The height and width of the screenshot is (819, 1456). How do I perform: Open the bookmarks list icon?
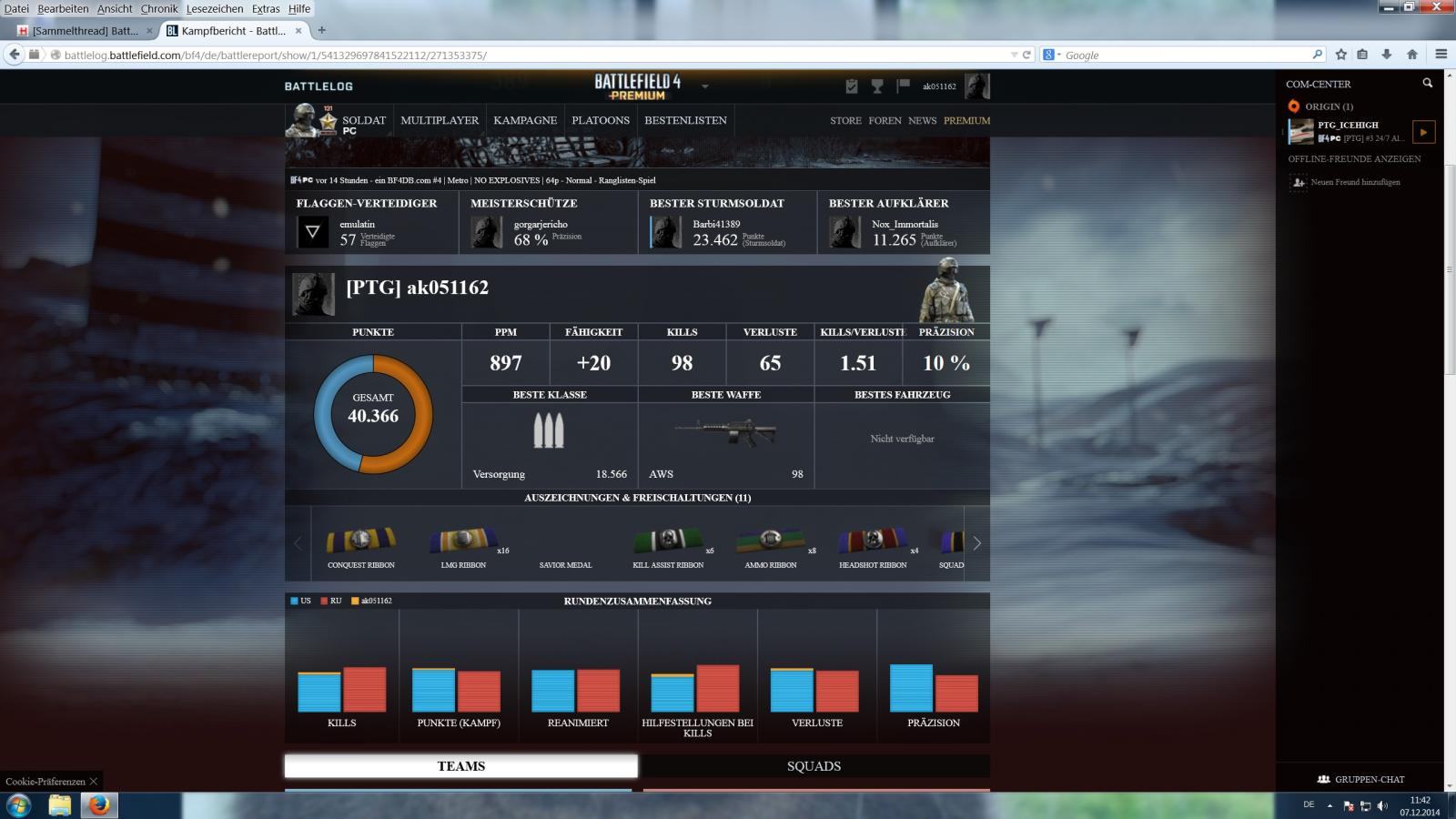tap(1362, 55)
